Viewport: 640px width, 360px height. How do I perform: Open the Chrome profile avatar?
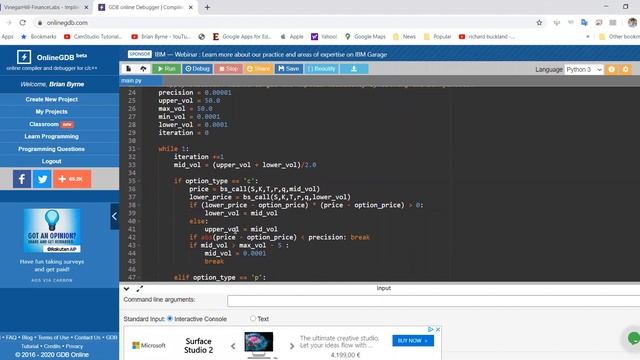(x=632, y=23)
